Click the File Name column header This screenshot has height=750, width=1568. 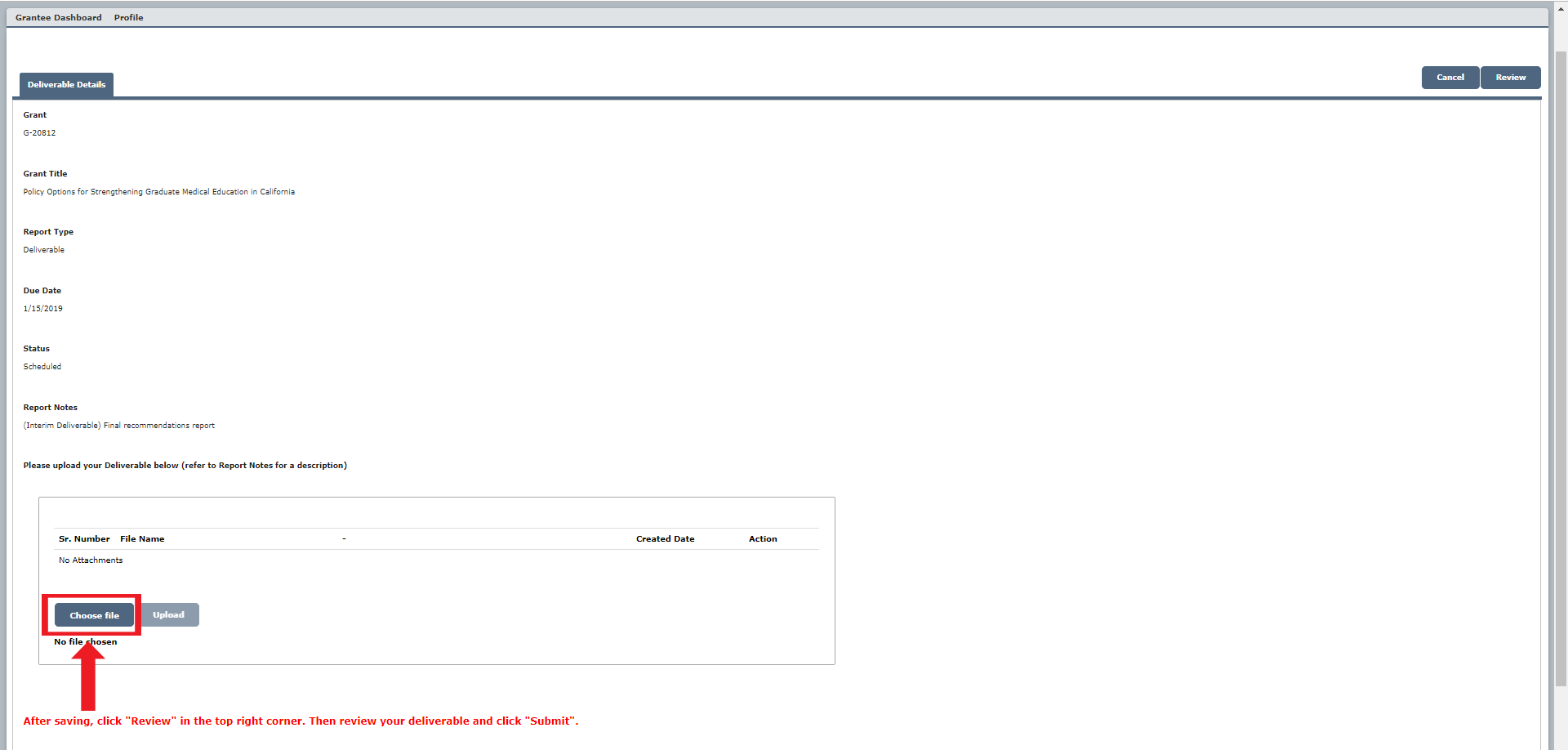(142, 539)
